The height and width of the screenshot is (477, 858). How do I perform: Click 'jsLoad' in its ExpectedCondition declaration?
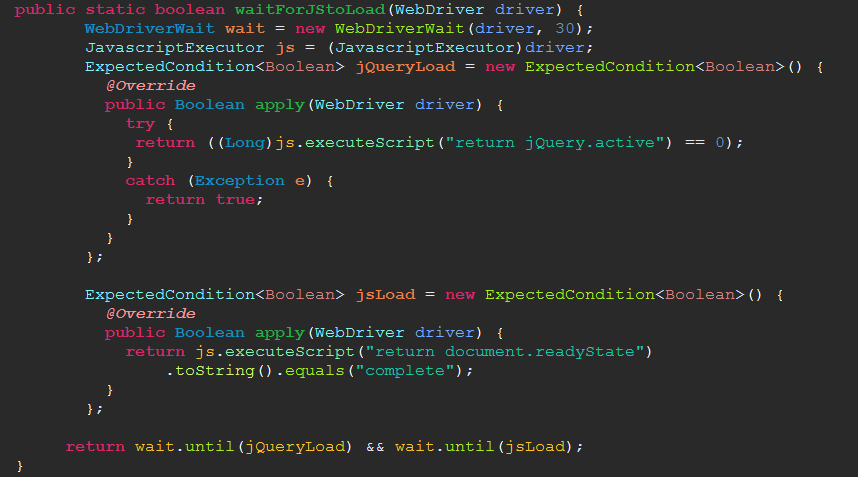(385, 295)
